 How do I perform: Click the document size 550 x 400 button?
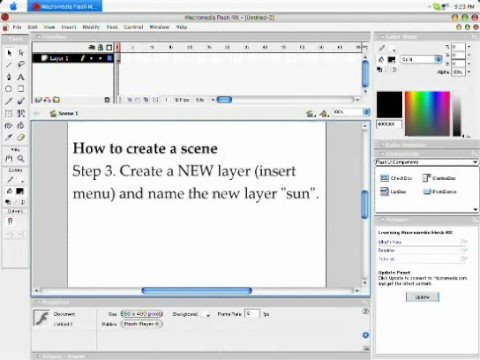[x=142, y=314]
